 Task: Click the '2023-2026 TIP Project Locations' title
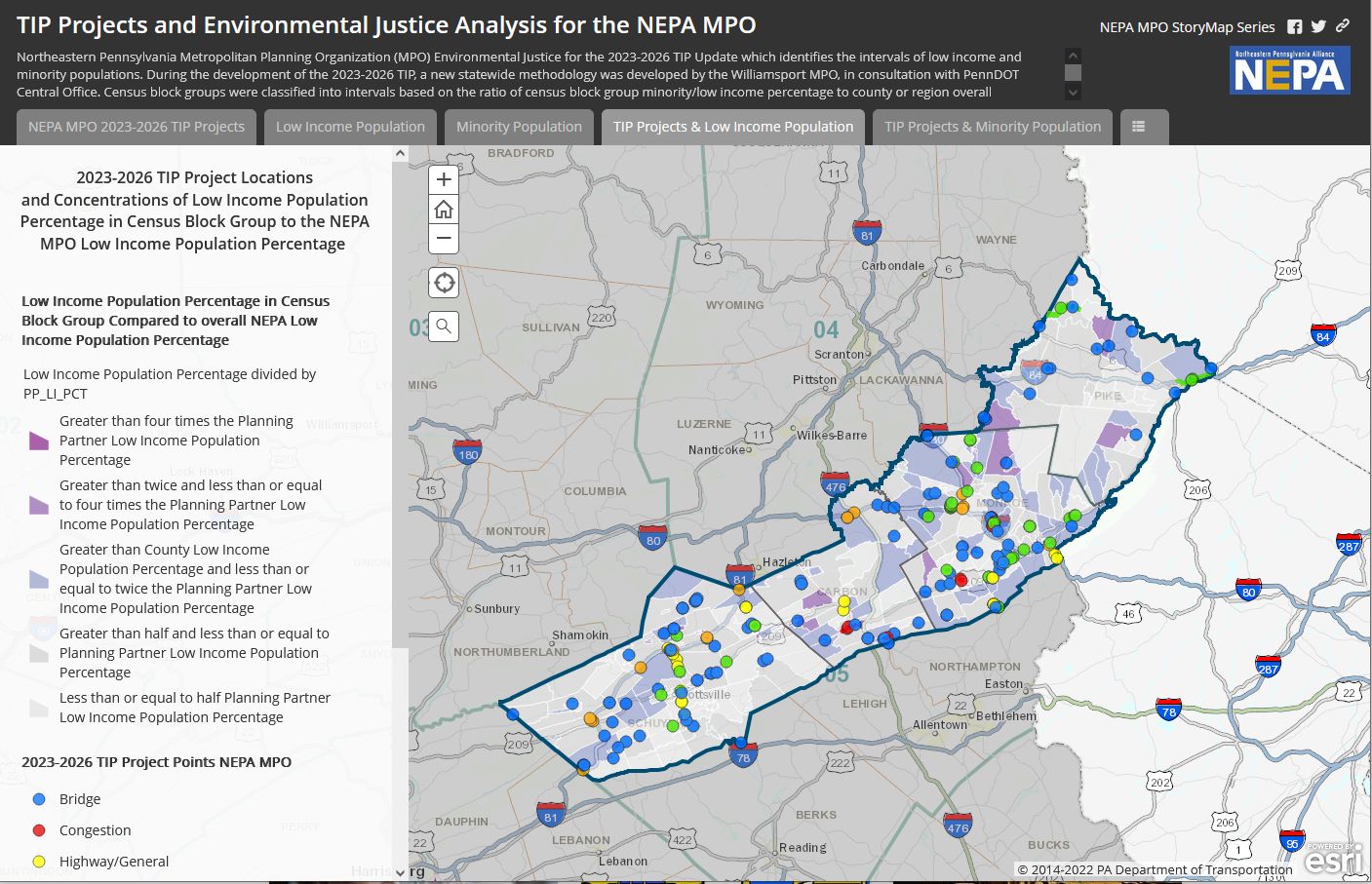[x=195, y=177]
